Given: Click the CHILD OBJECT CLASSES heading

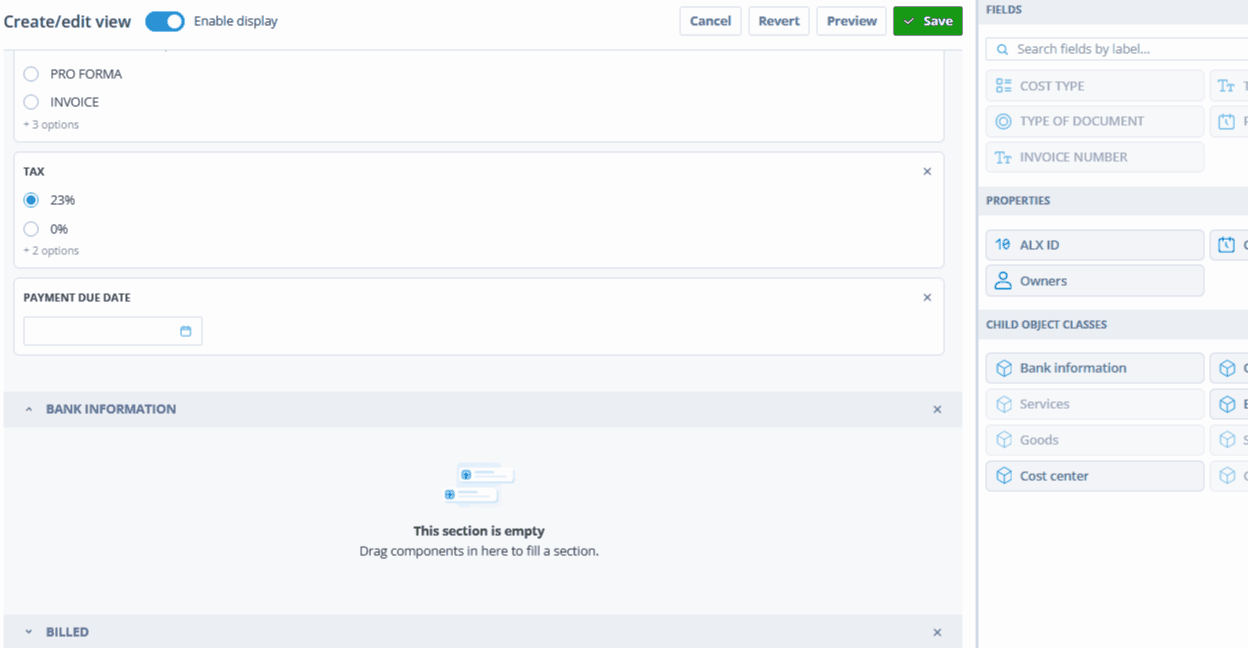Looking at the screenshot, I should pos(1046,325).
